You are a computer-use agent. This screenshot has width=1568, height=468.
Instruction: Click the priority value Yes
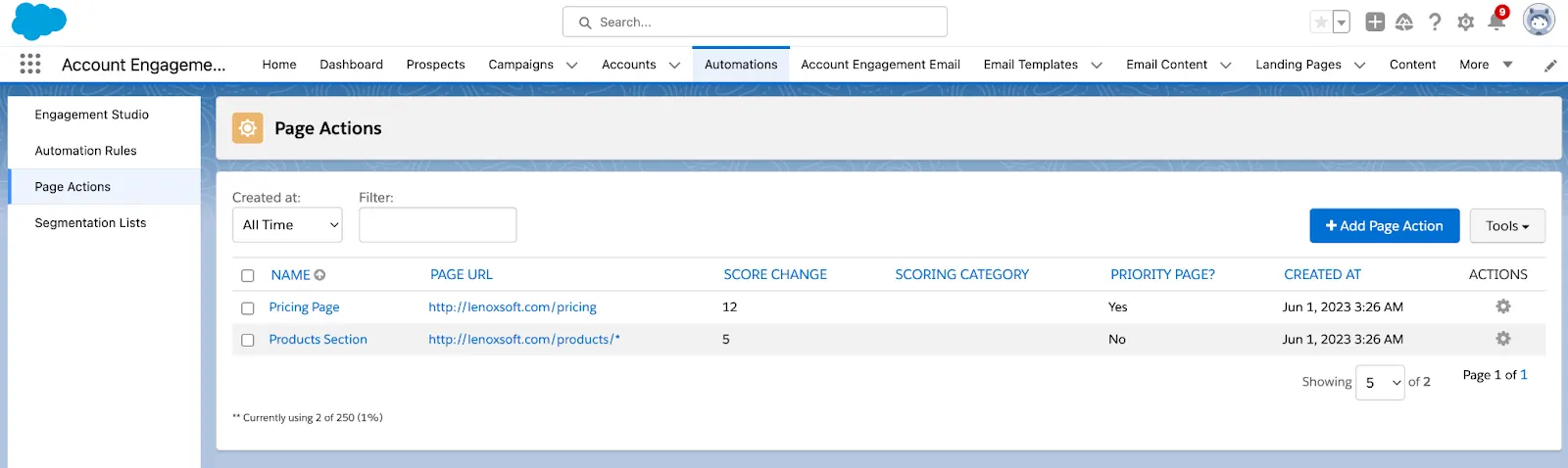tap(1117, 307)
